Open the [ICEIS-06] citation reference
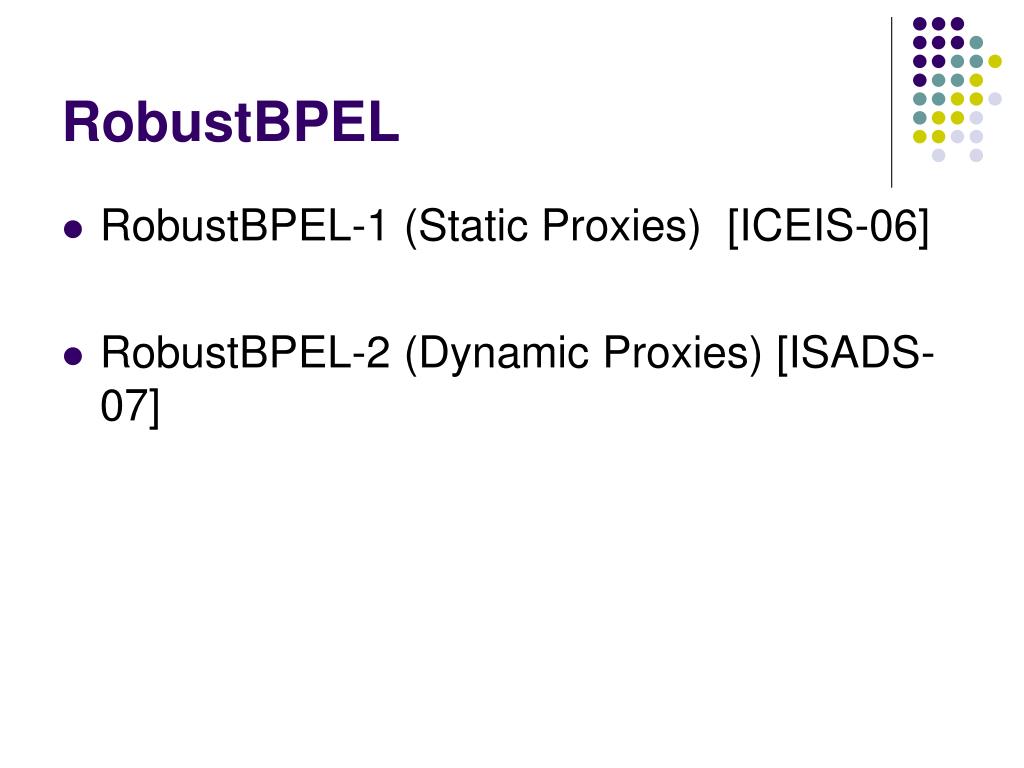The height and width of the screenshot is (768, 1024). click(828, 227)
